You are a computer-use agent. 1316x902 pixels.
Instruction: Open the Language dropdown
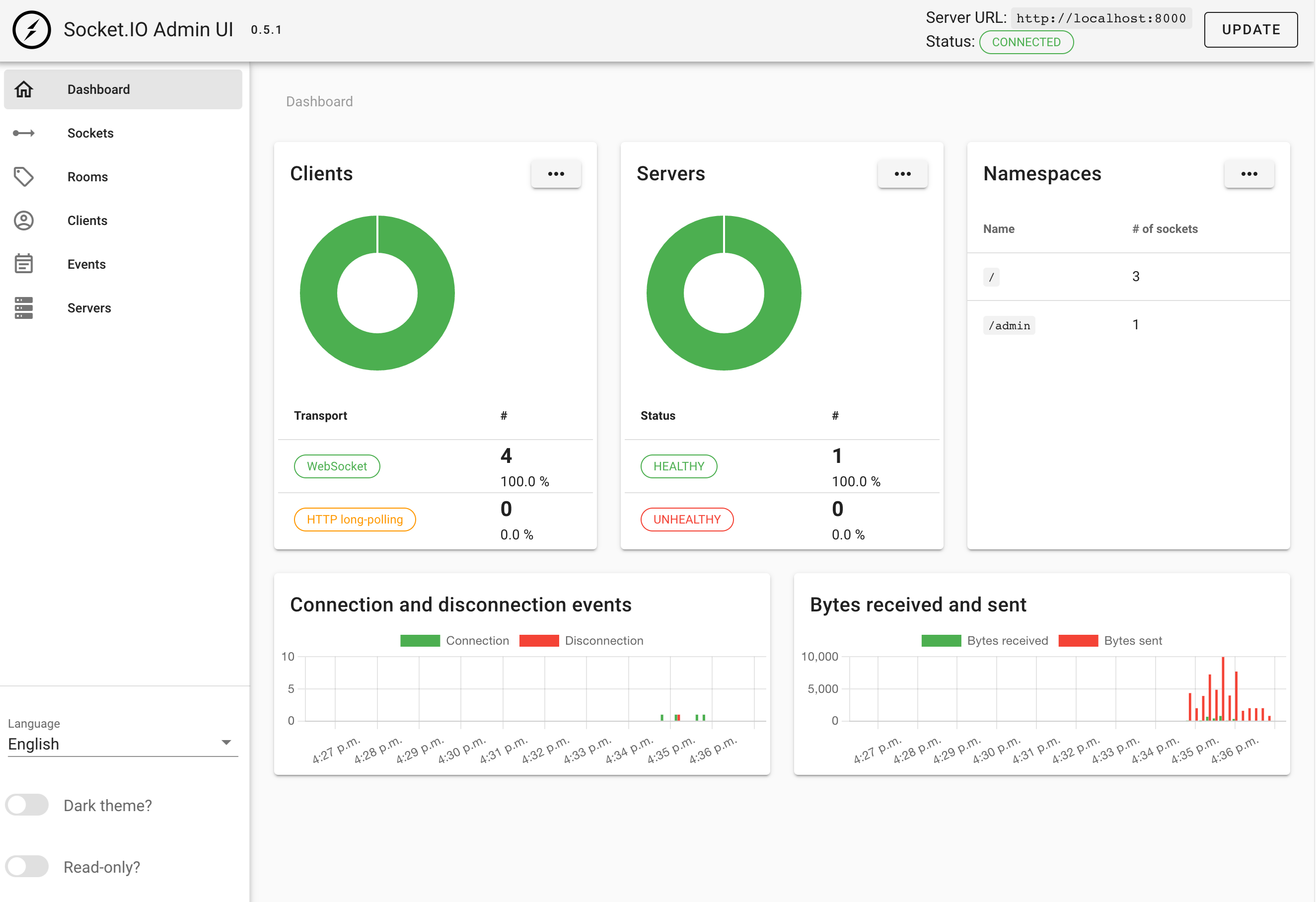coord(122,744)
